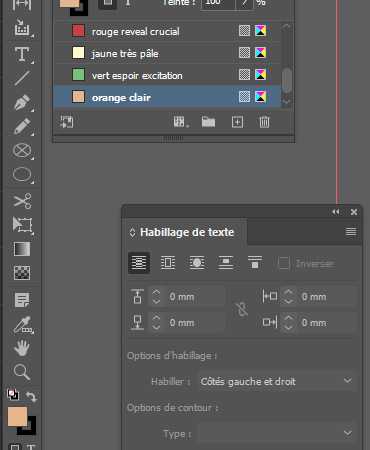
Task: Increase the left offset value
Action: (288, 292)
